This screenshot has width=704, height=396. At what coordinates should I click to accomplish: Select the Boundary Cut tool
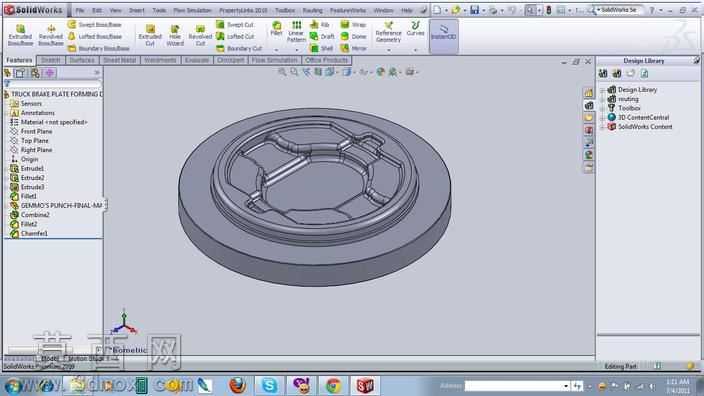click(x=239, y=48)
